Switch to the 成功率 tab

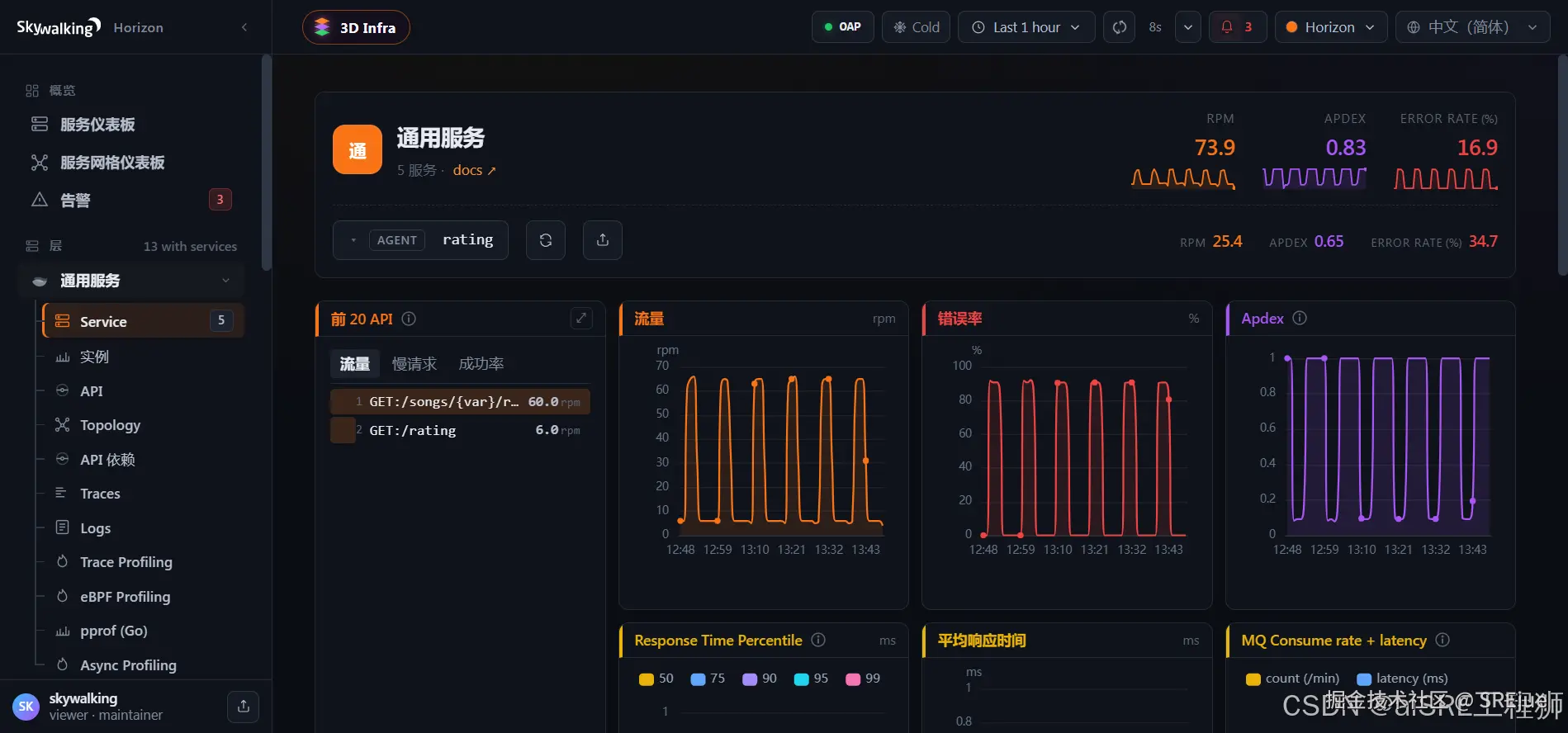pos(481,364)
